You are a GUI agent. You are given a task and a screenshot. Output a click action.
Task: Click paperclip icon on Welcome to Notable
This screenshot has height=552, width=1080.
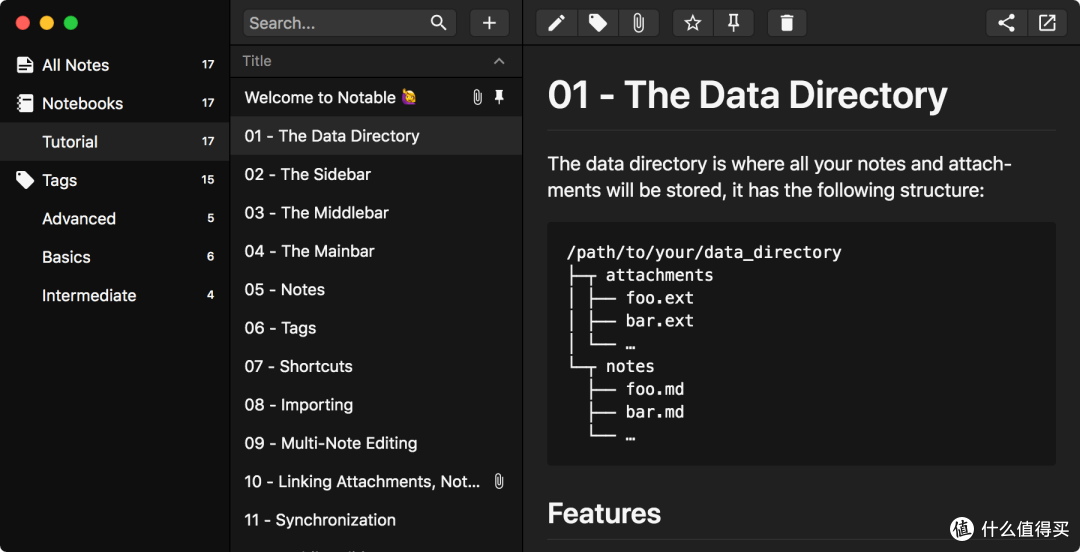(x=477, y=97)
